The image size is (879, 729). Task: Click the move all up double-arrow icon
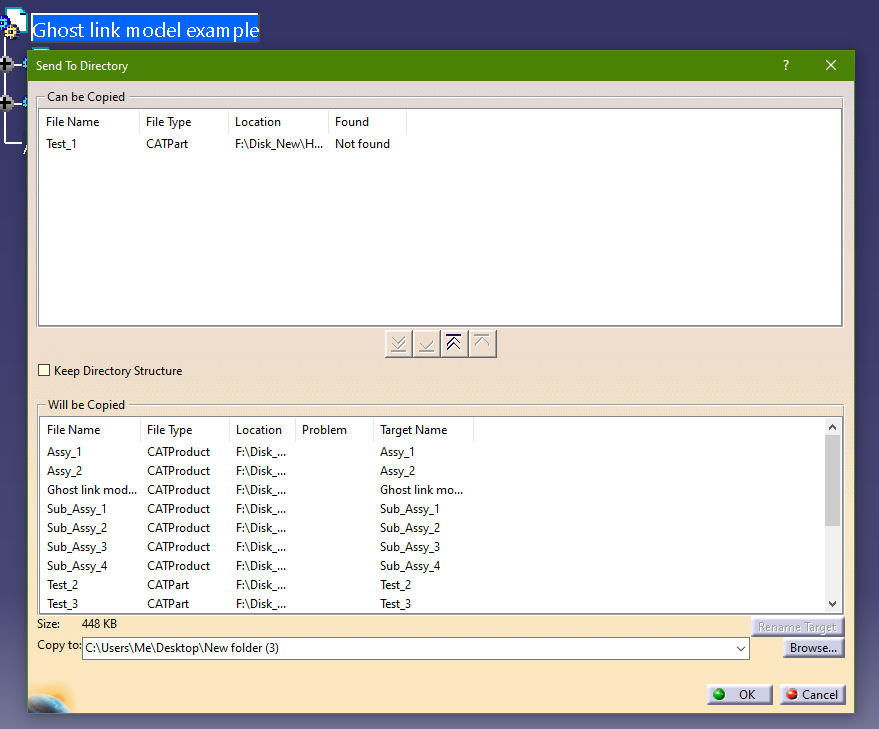pyautogui.click(x=454, y=343)
